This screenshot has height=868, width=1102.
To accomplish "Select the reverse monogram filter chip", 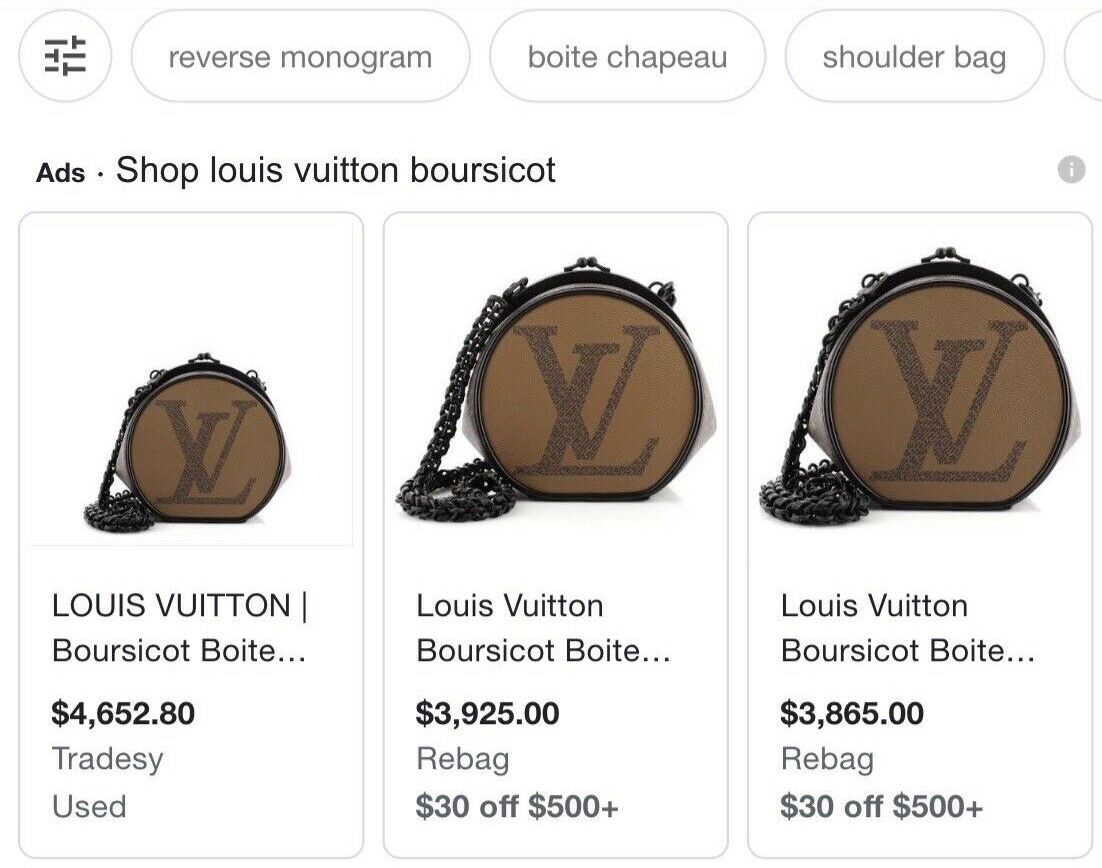I will (300, 56).
